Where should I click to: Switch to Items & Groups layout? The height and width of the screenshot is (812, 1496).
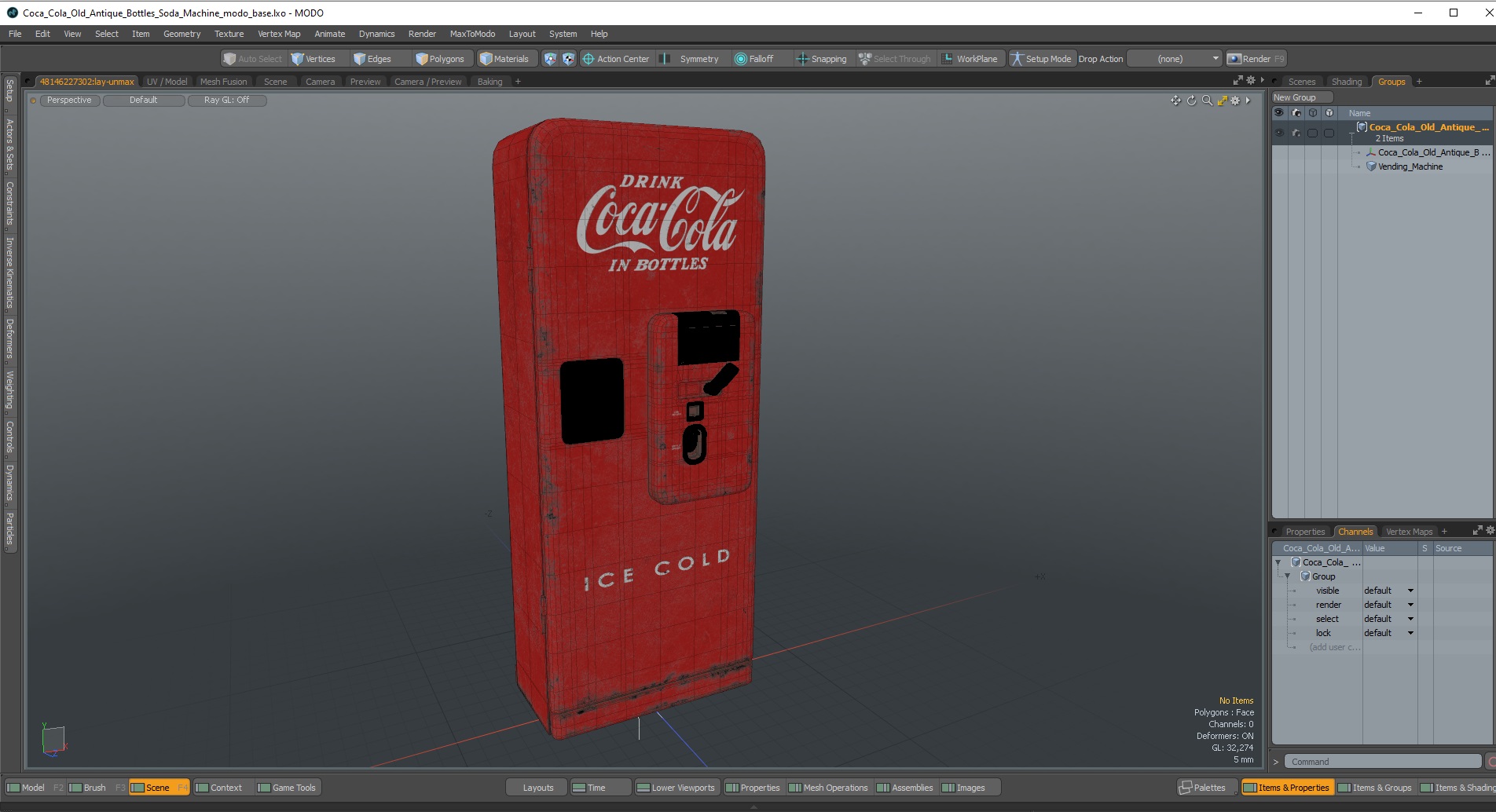click(x=1375, y=788)
